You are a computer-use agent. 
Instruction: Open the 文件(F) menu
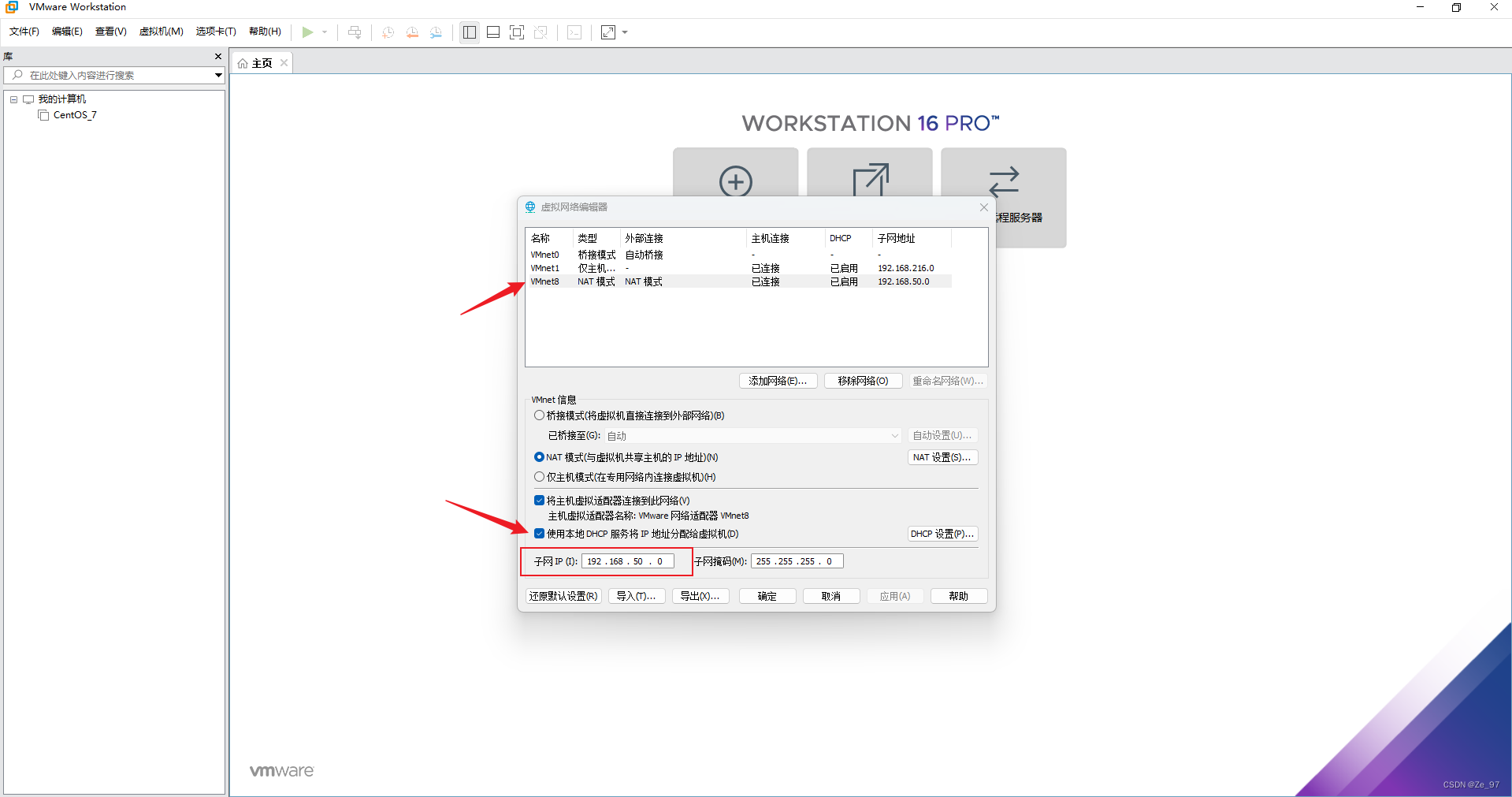tap(24, 32)
